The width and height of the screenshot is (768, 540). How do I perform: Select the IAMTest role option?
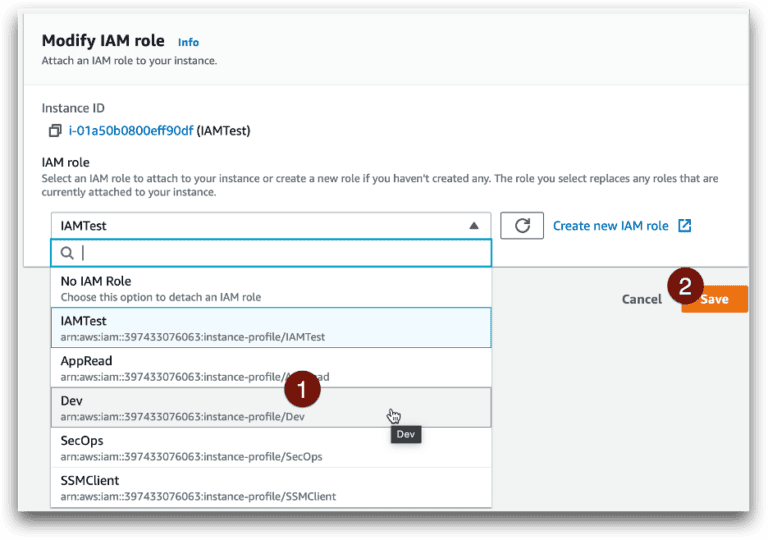coord(271,328)
